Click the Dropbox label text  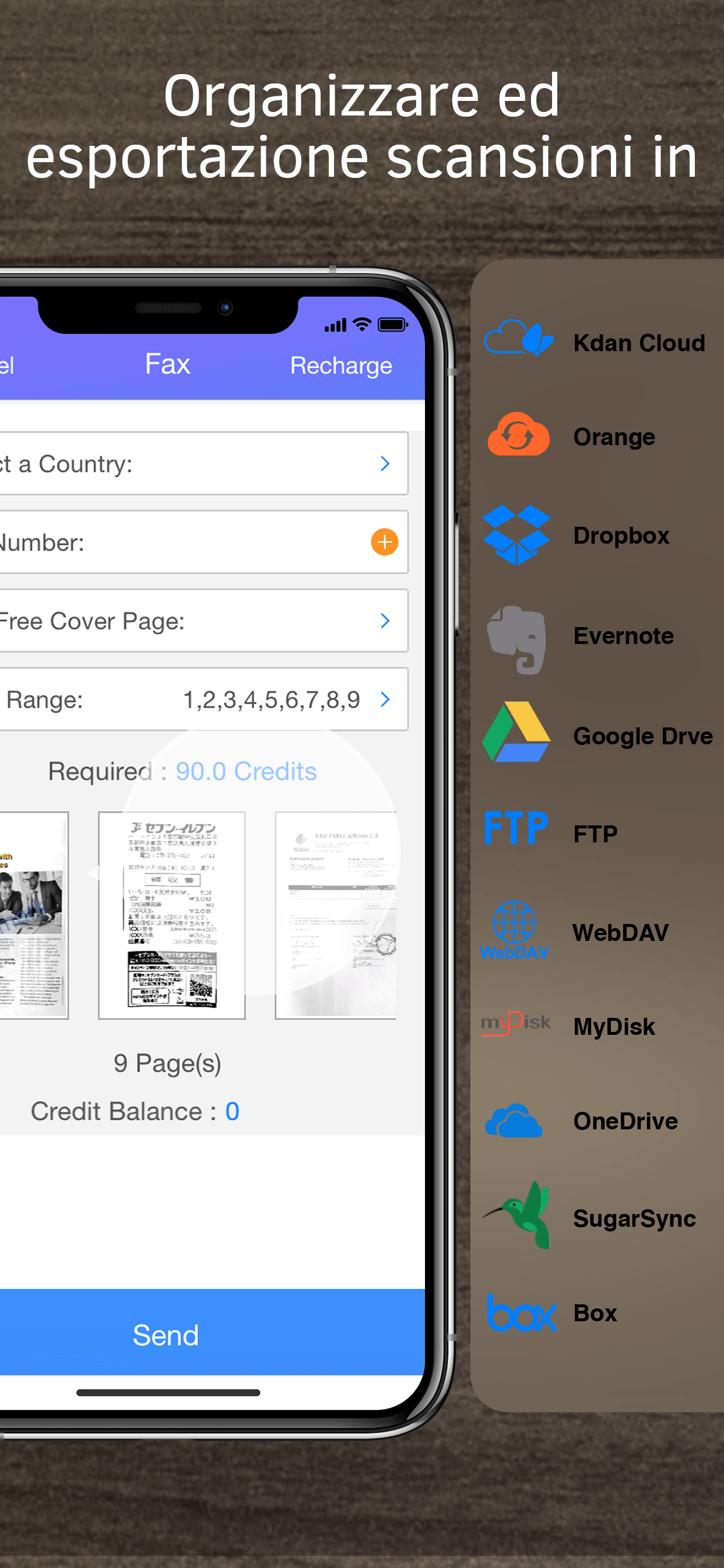coord(621,535)
